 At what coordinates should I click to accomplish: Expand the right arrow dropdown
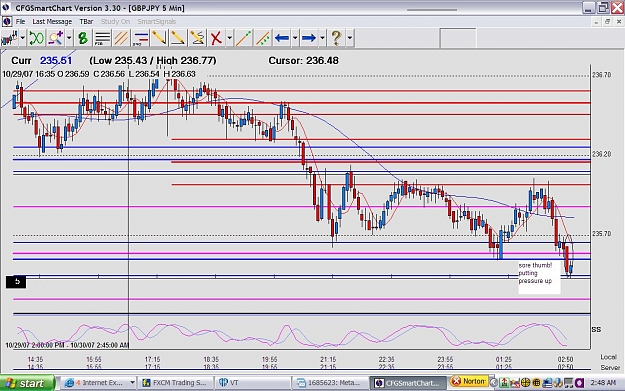[322, 38]
